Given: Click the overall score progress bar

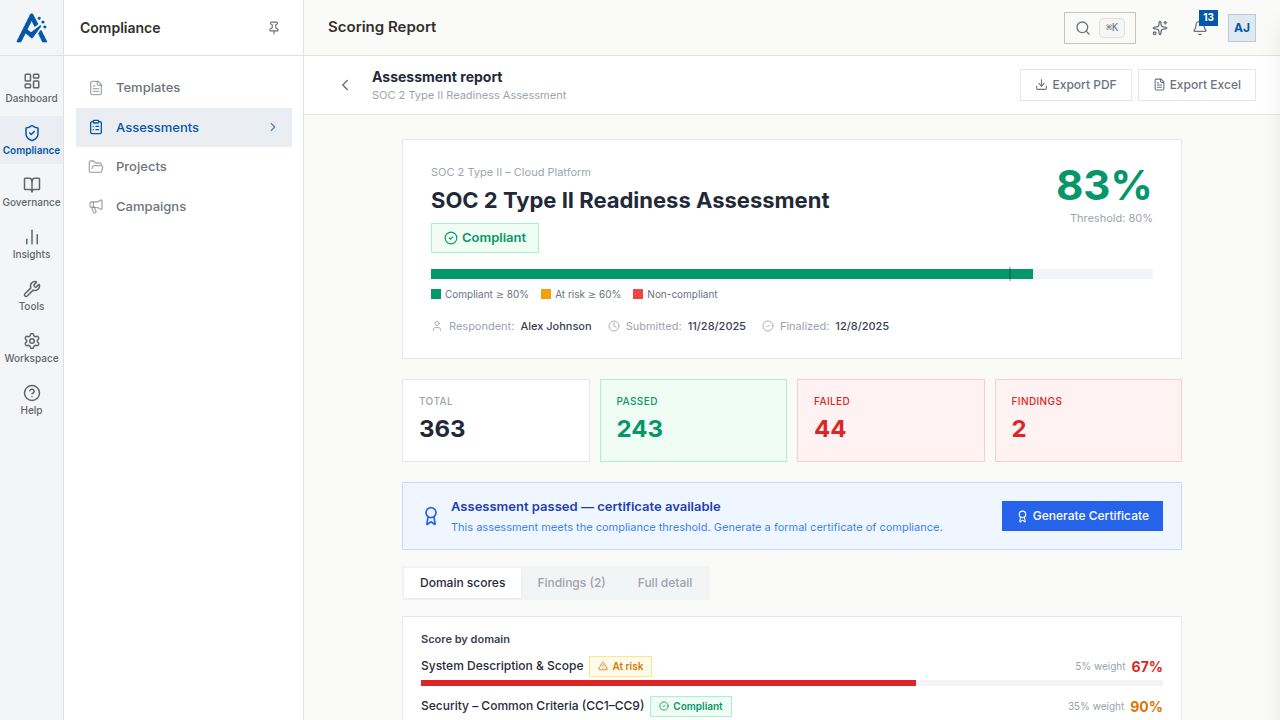Looking at the screenshot, I should [x=792, y=274].
